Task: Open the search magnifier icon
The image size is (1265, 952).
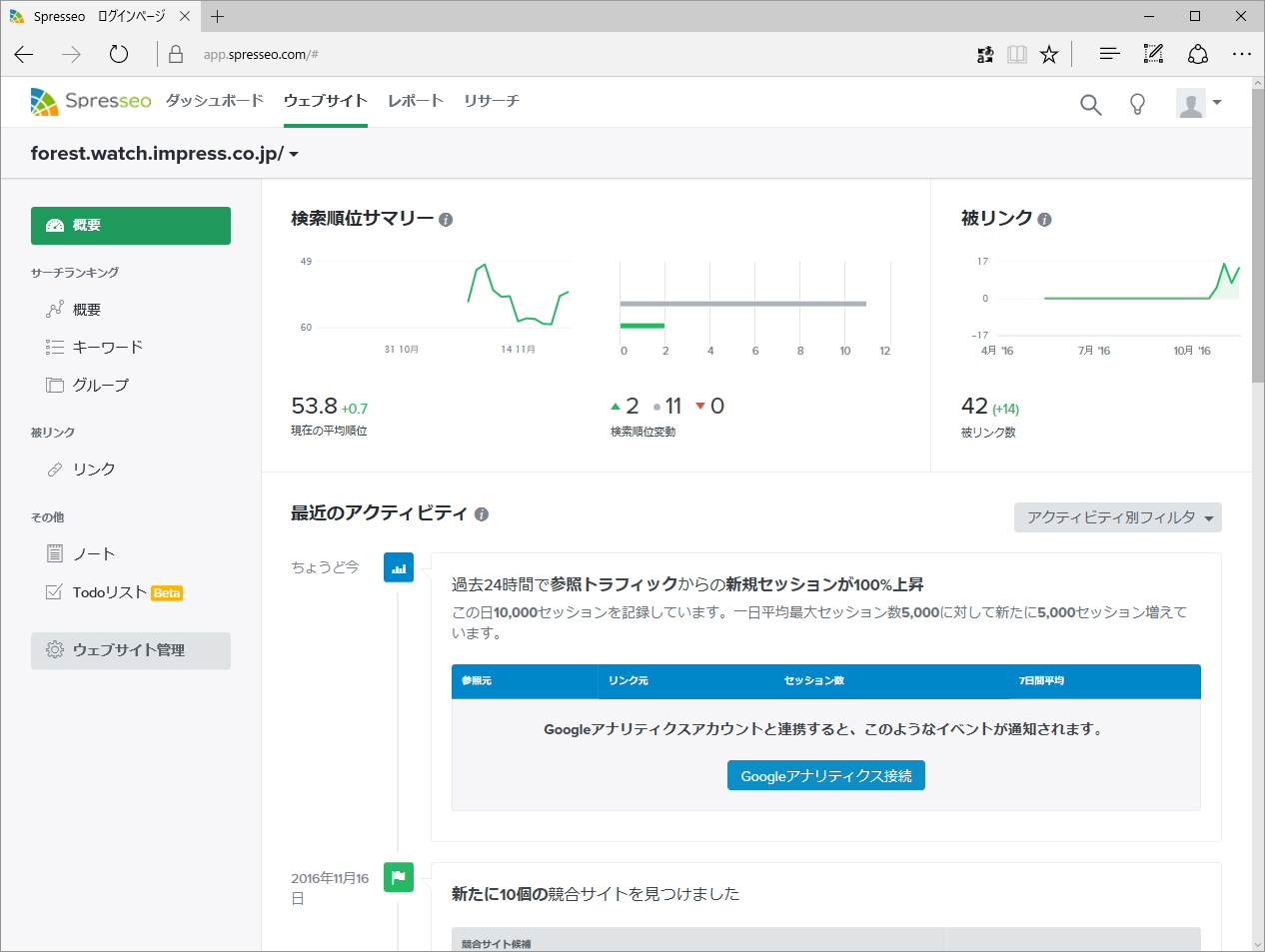Action: click(1090, 103)
